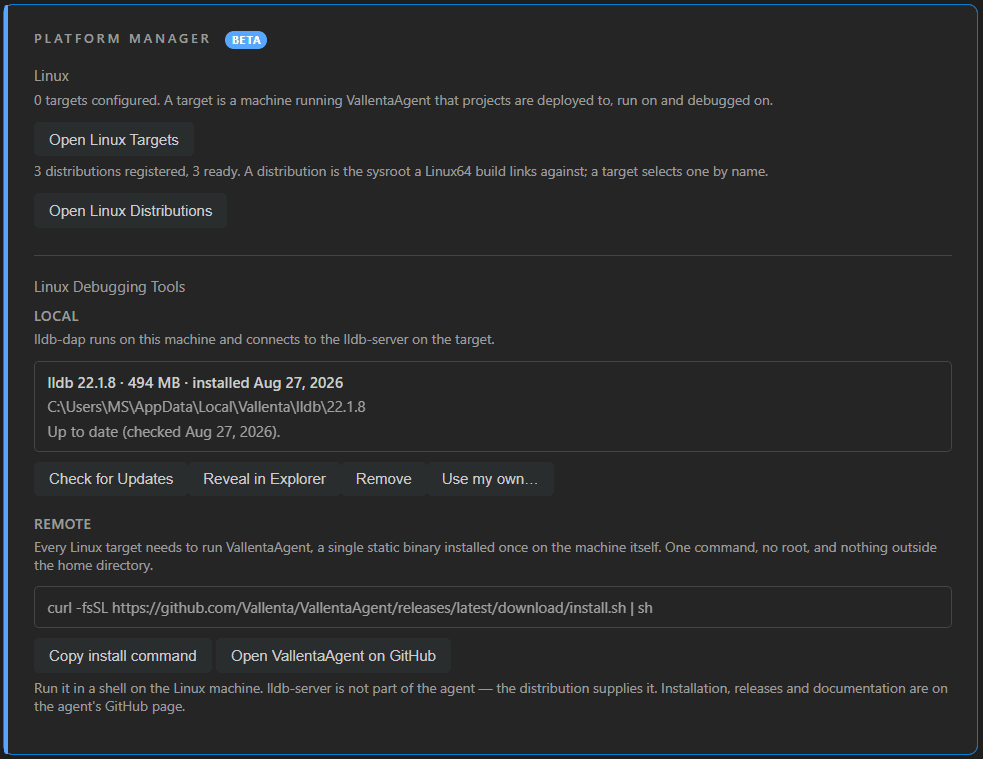This screenshot has width=983, height=759.
Task: Open VallentaAgent on GitHub
Action: pyautogui.click(x=334, y=656)
